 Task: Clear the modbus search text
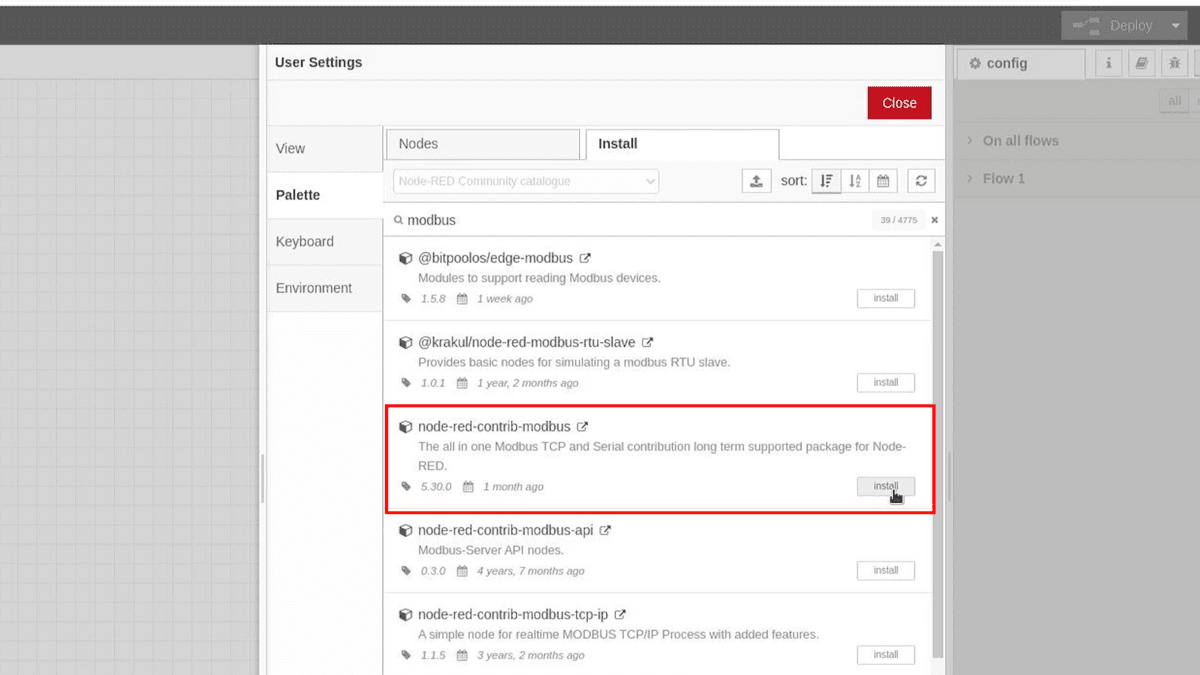point(935,220)
